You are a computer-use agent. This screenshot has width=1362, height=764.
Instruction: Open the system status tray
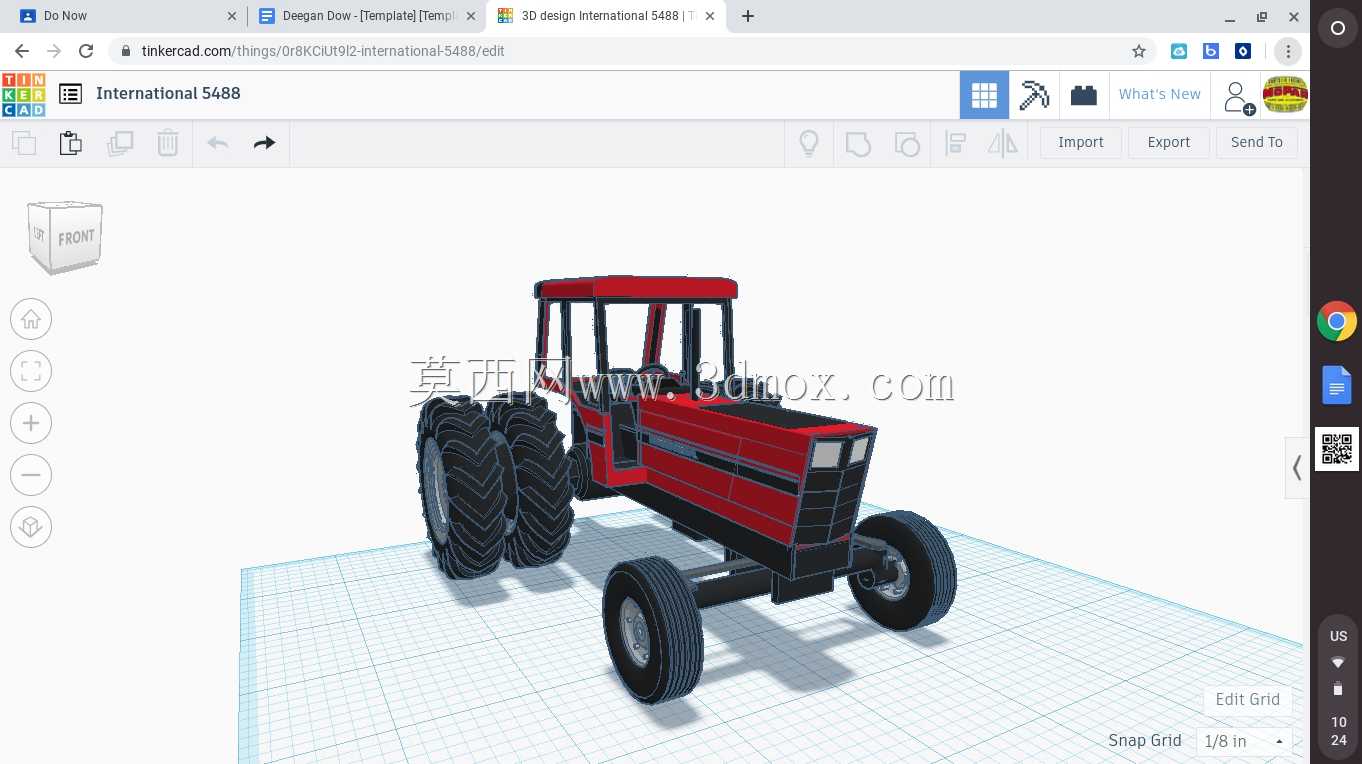[1338, 690]
